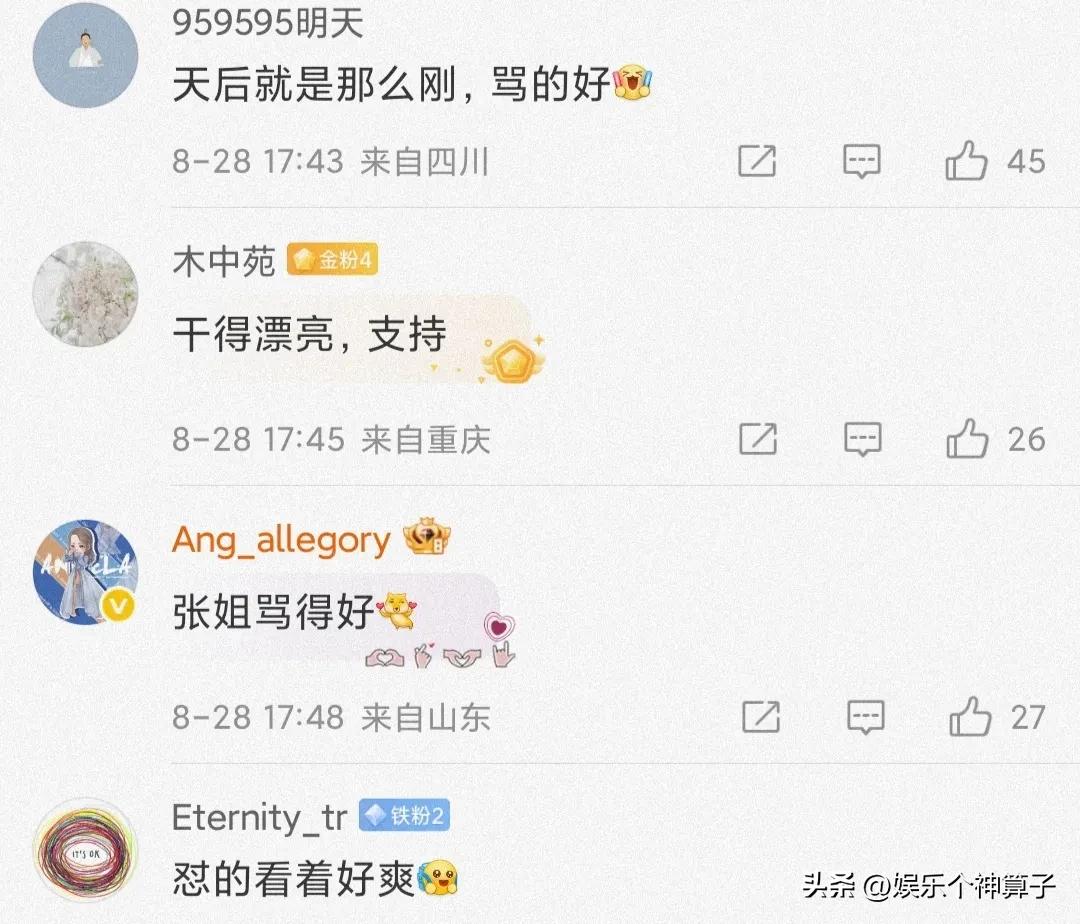This screenshot has height=924, width=1080.
Task: Tap the crown badge beside Ang_allegory
Action: coord(427,537)
